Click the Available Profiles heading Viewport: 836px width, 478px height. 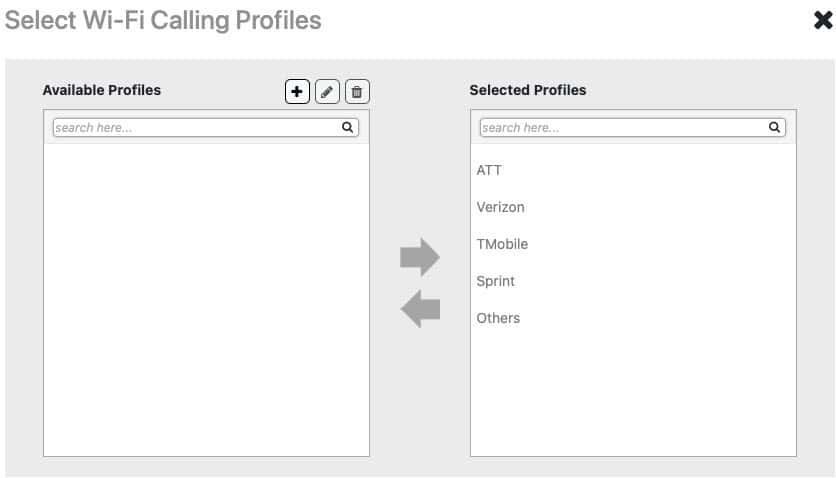(102, 90)
